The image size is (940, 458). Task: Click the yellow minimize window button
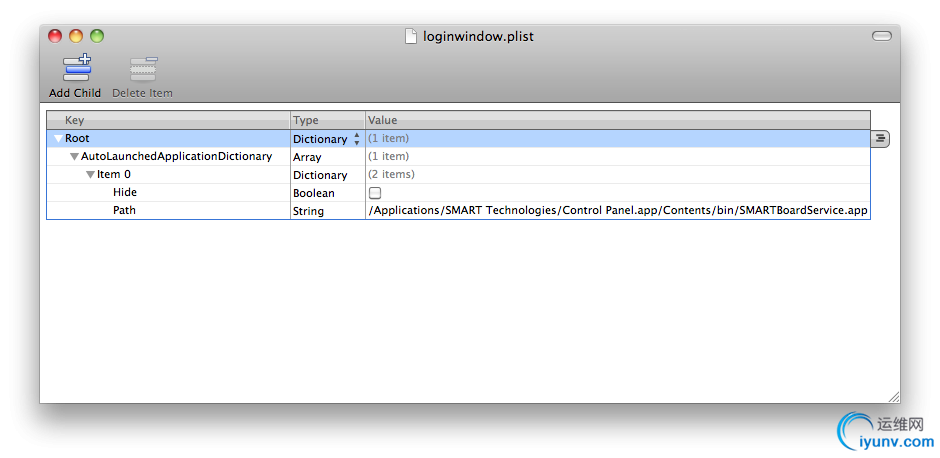pos(76,36)
